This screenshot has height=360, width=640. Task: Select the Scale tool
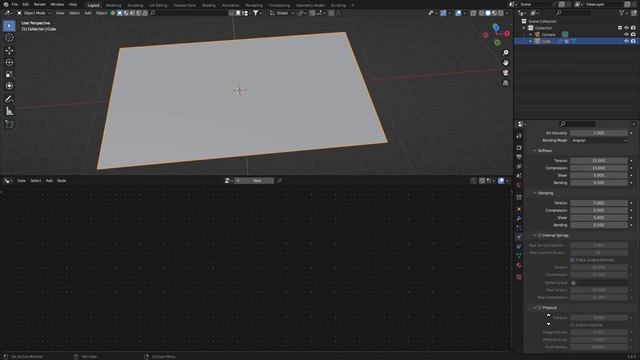[9, 74]
